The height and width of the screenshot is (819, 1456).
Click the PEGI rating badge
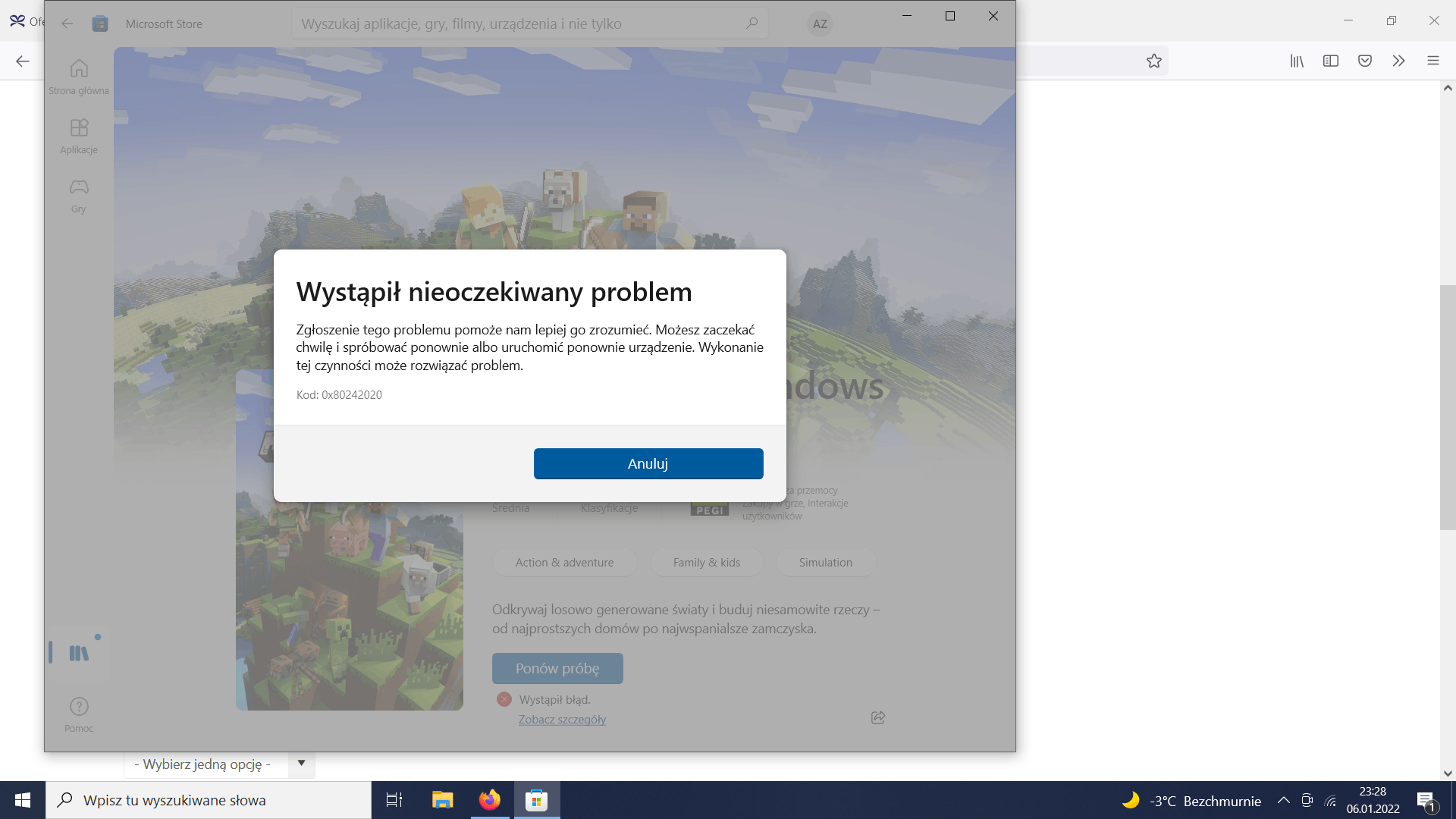710,509
